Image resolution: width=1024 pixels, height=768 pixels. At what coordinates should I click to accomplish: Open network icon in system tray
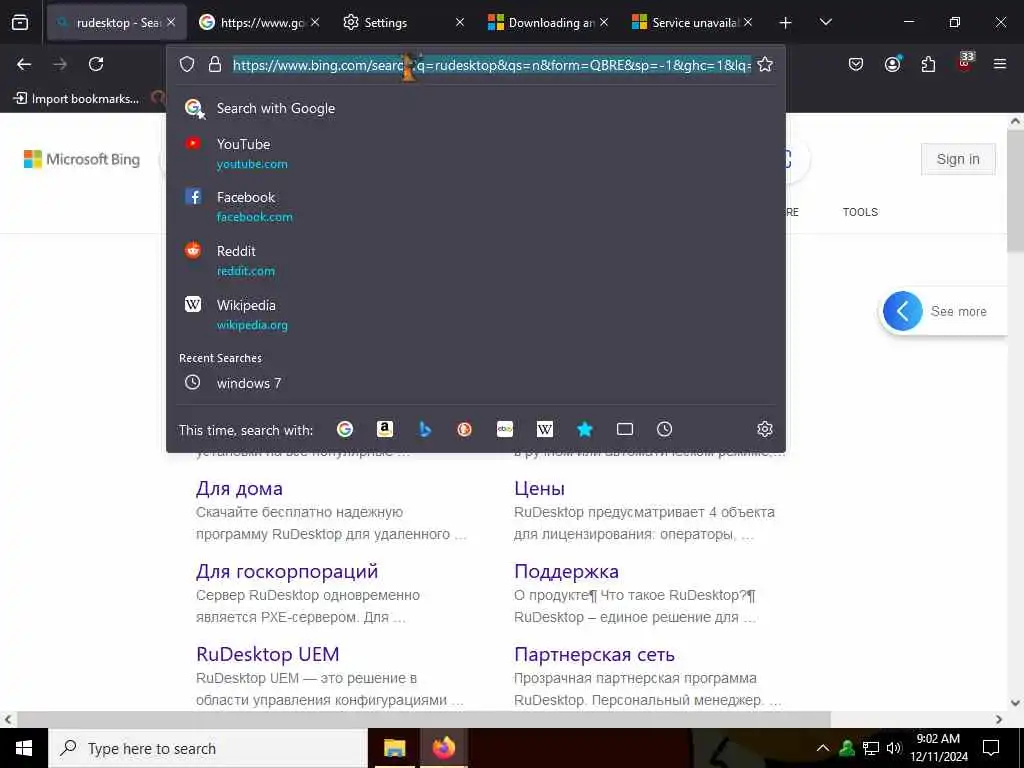pos(871,748)
